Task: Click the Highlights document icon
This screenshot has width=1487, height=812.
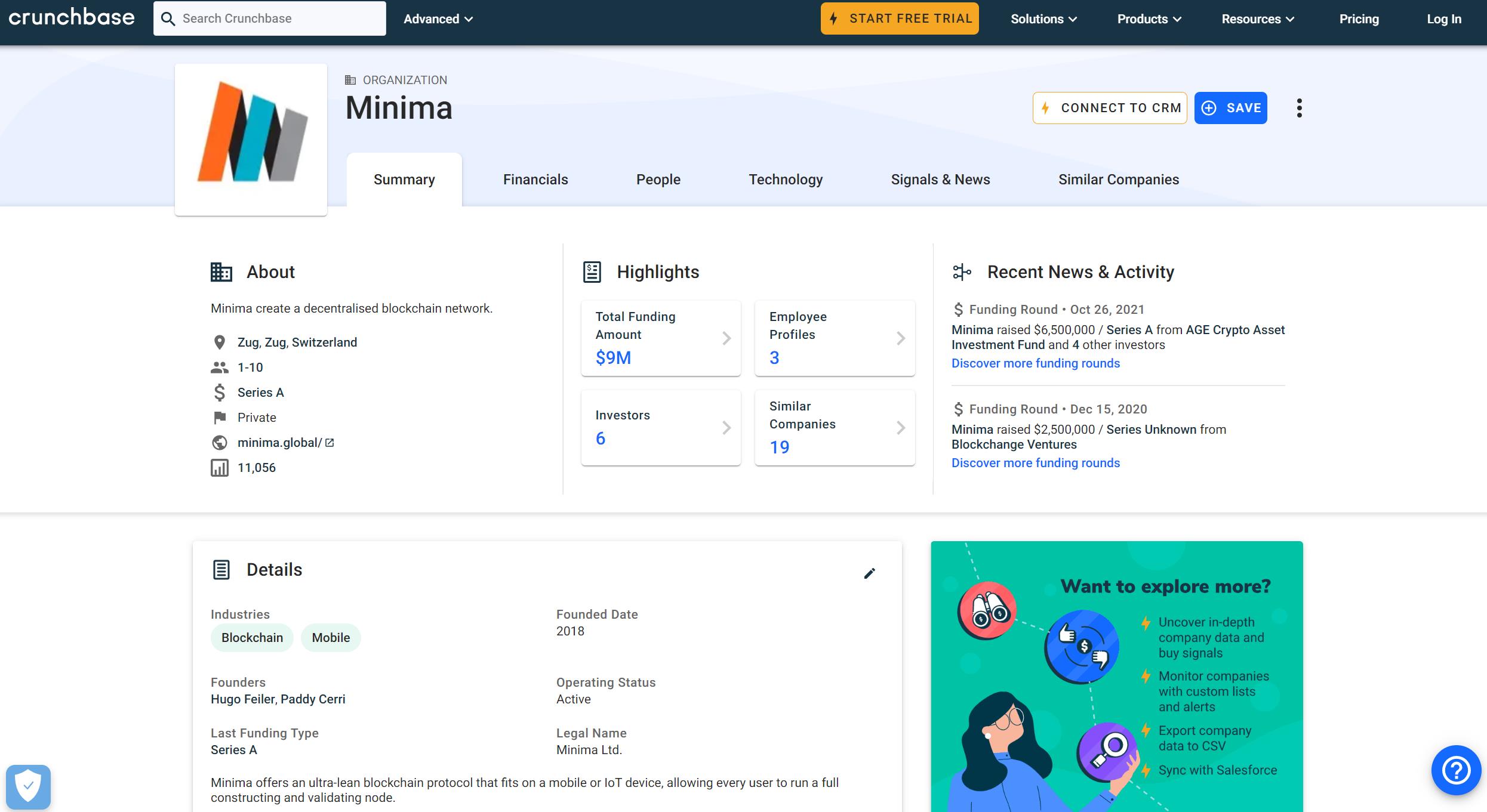Action: coord(592,272)
